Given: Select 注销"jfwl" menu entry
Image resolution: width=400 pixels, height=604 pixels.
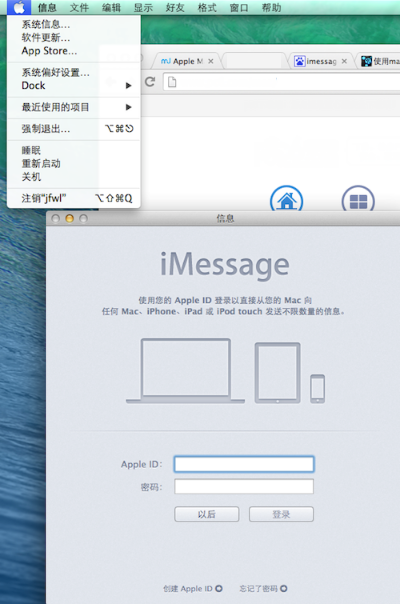Looking at the screenshot, I should [74, 198].
